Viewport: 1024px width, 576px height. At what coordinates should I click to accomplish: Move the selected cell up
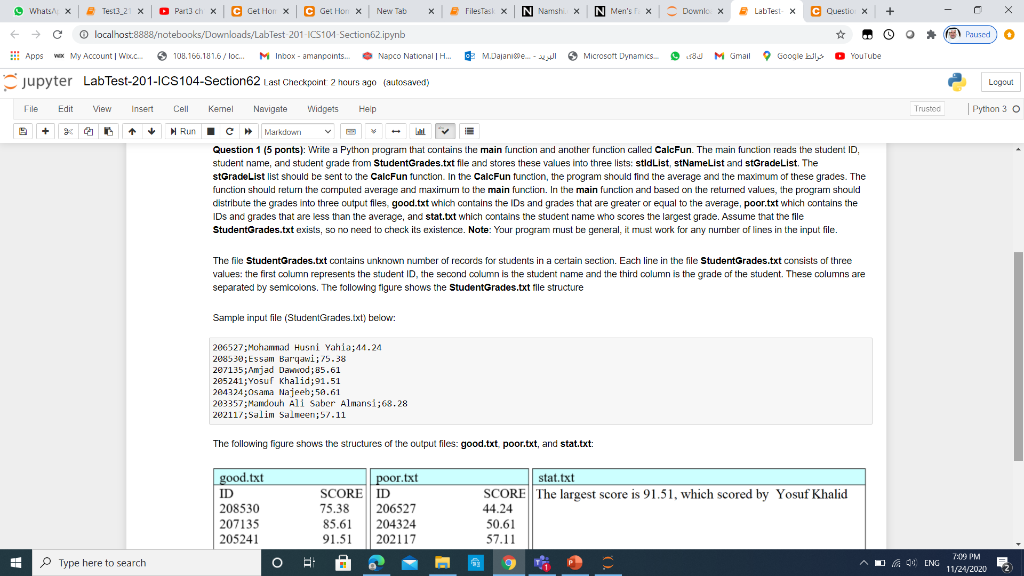point(131,131)
